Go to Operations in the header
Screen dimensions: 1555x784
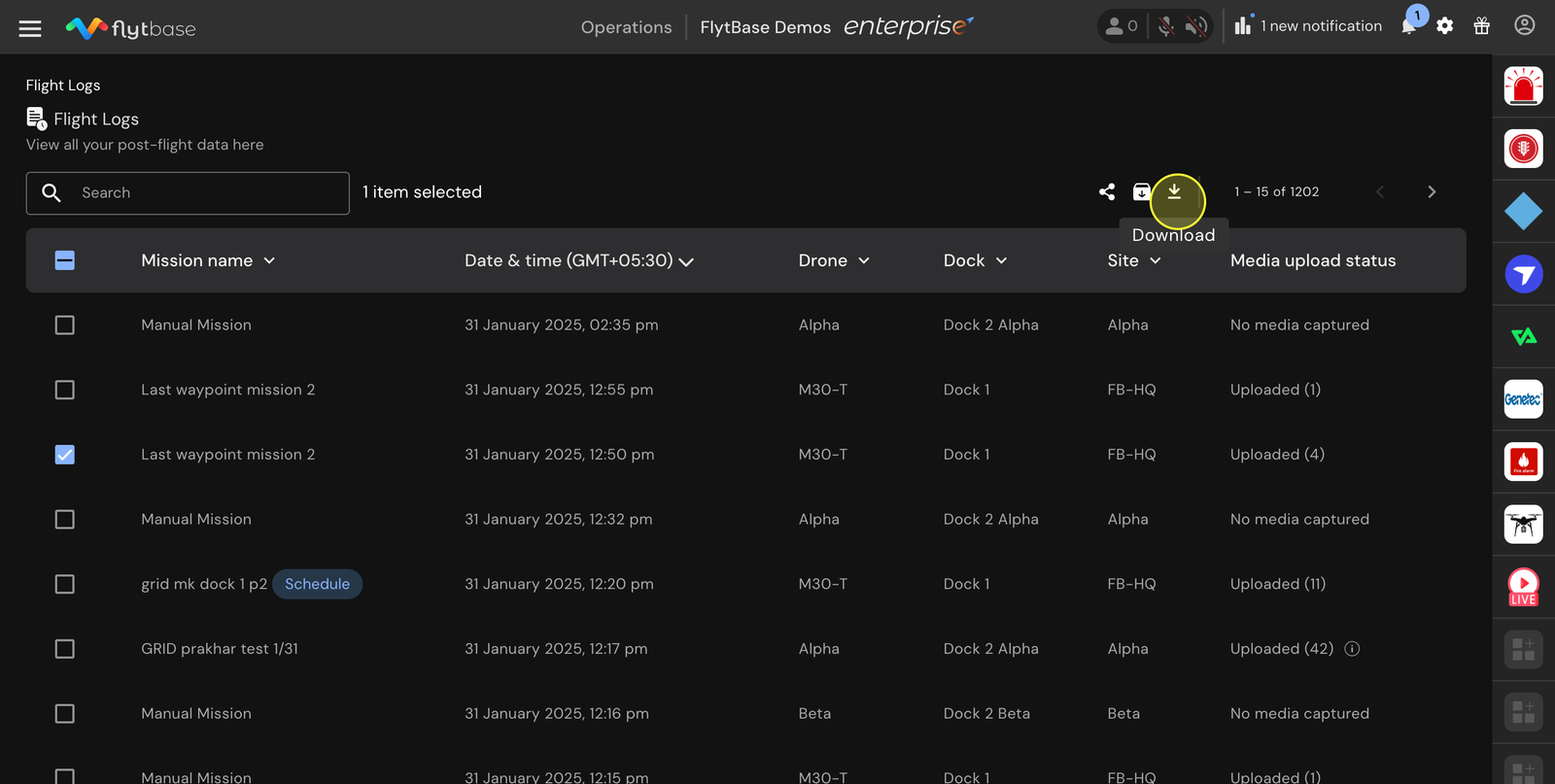point(626,27)
